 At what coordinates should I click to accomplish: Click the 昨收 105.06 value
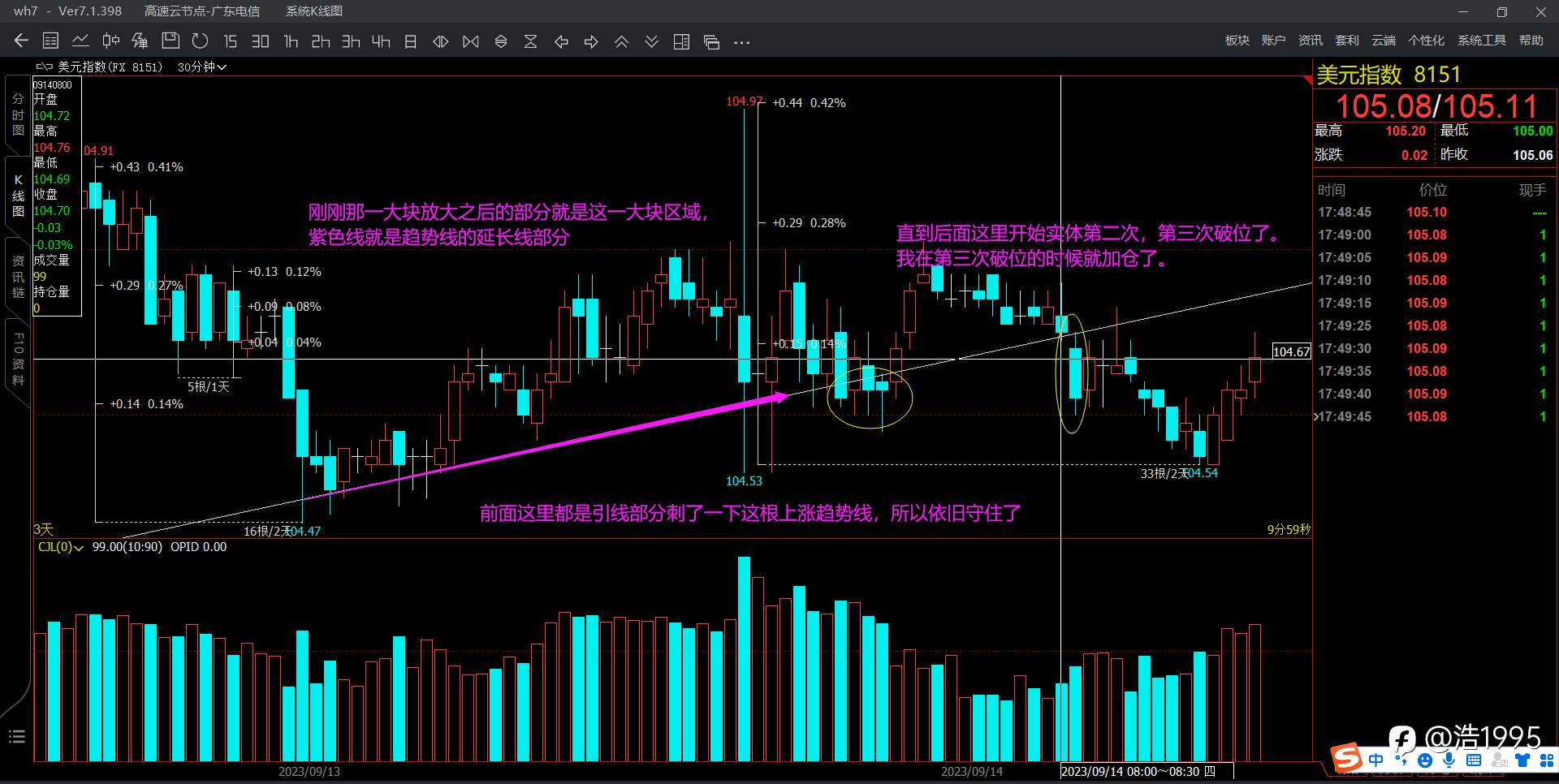point(1532,155)
